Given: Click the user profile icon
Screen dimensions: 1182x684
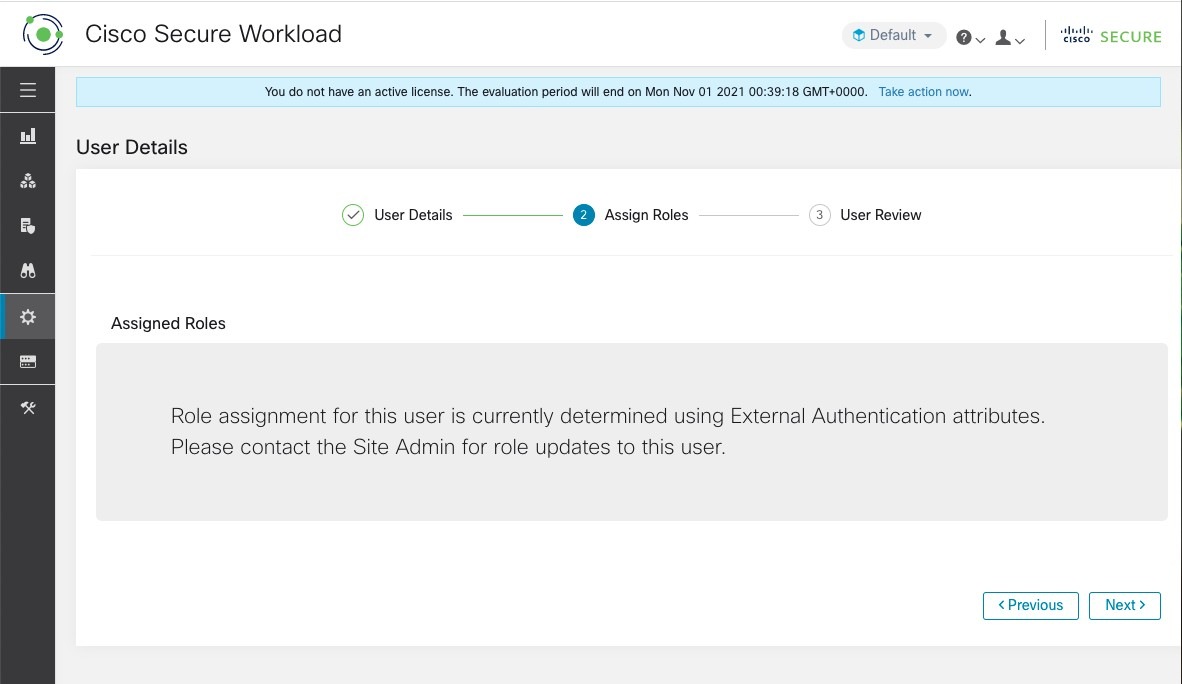Looking at the screenshot, I should click(1002, 37).
